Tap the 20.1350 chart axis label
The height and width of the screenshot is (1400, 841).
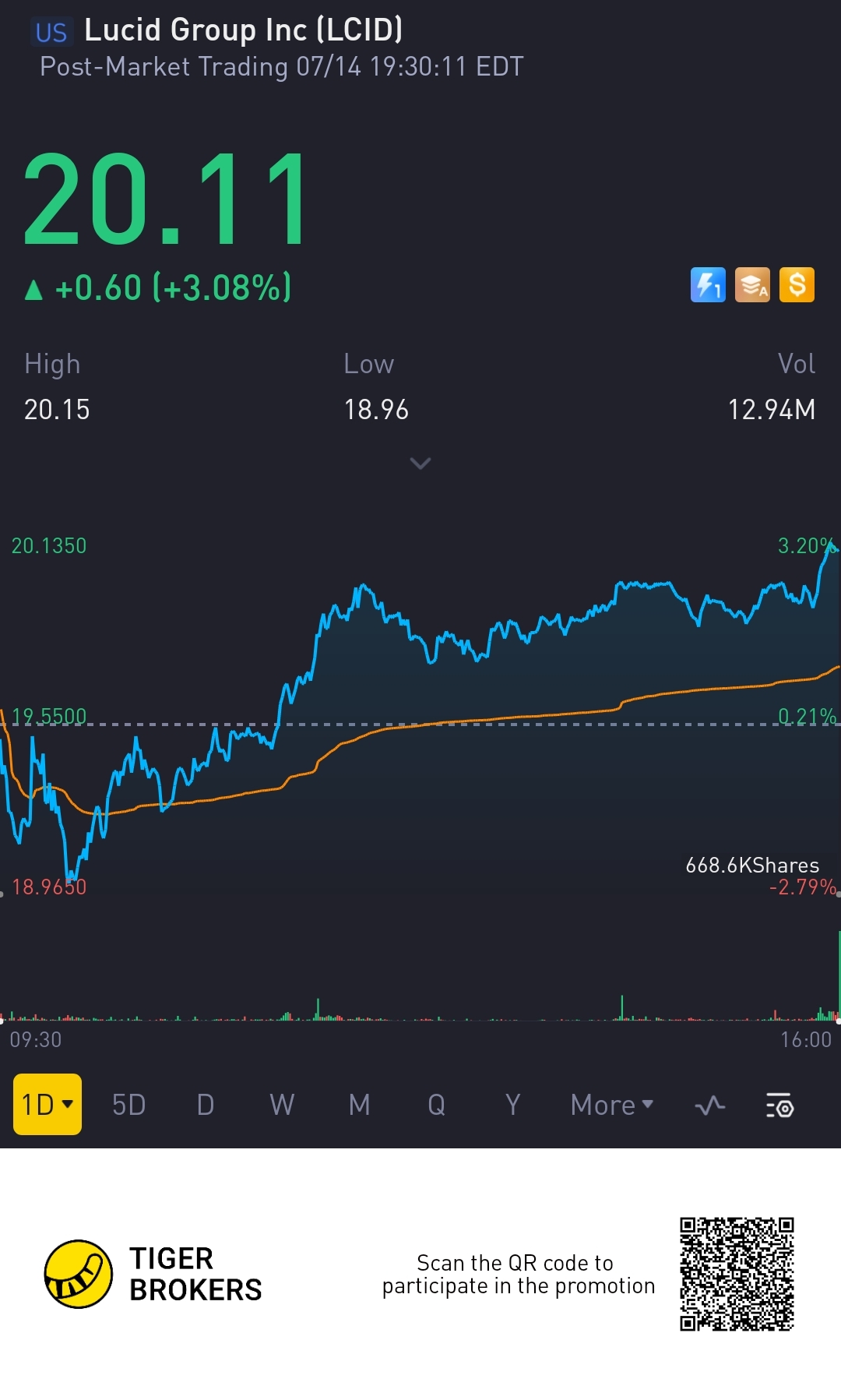(x=49, y=545)
